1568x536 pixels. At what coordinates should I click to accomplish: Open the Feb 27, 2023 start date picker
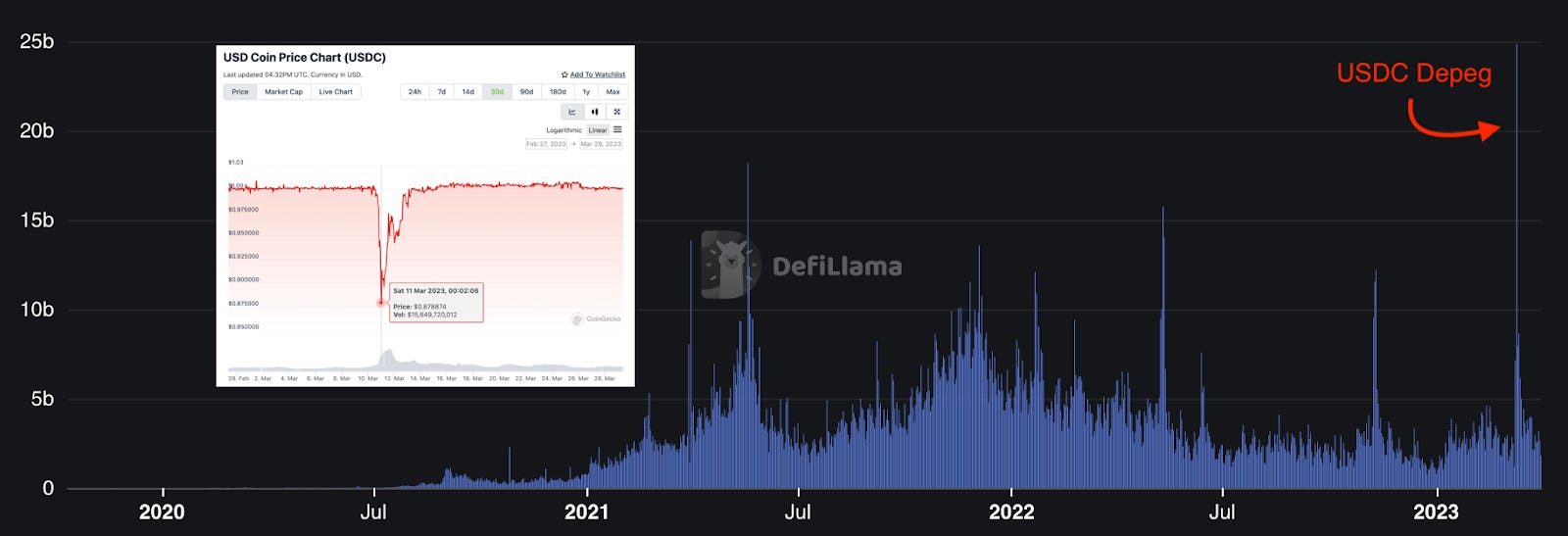pos(546,144)
